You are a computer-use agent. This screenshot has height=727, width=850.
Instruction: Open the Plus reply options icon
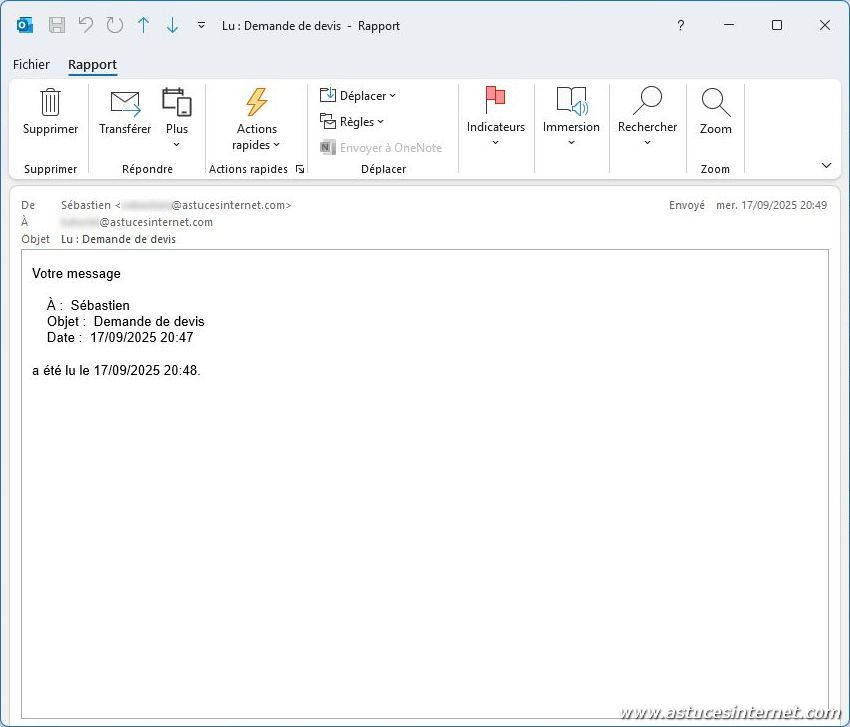[x=177, y=102]
